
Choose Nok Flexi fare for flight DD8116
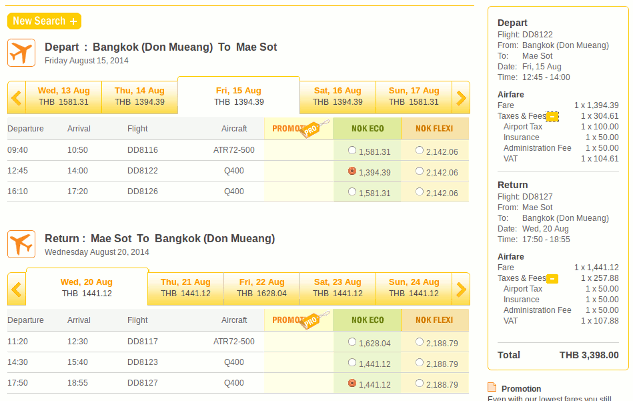[419, 150]
